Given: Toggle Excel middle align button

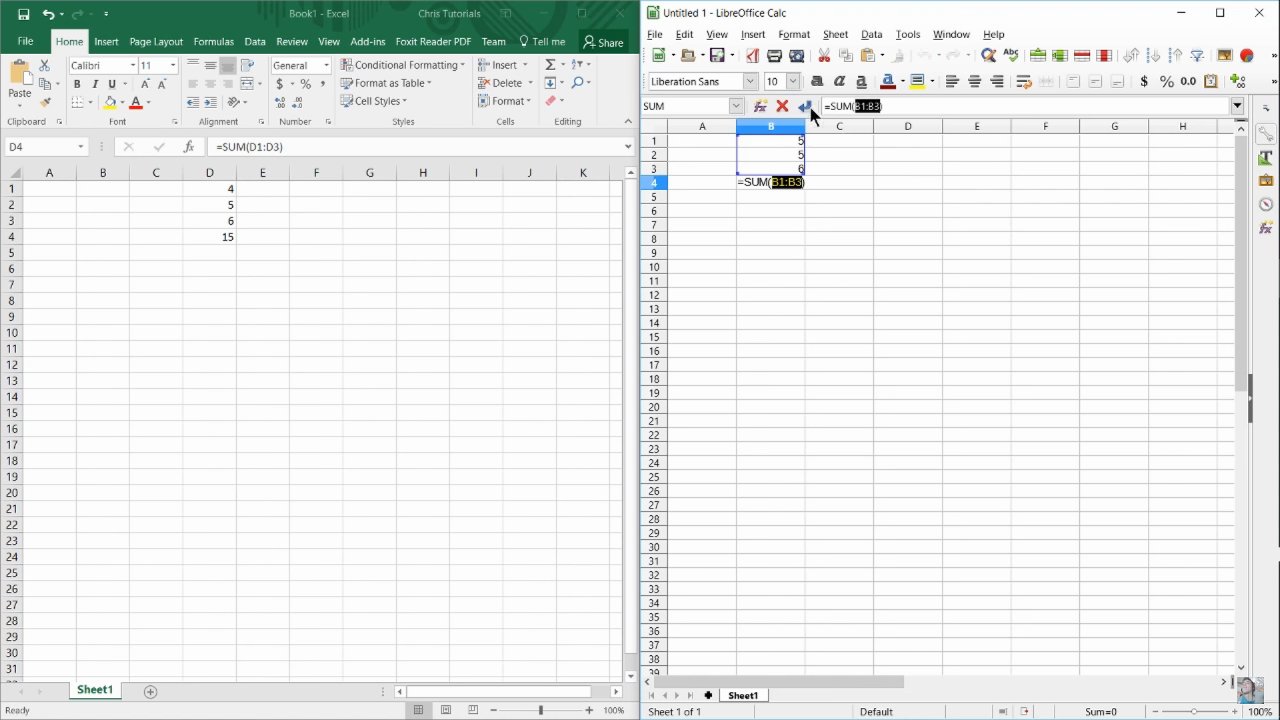Looking at the screenshot, I should [x=210, y=65].
